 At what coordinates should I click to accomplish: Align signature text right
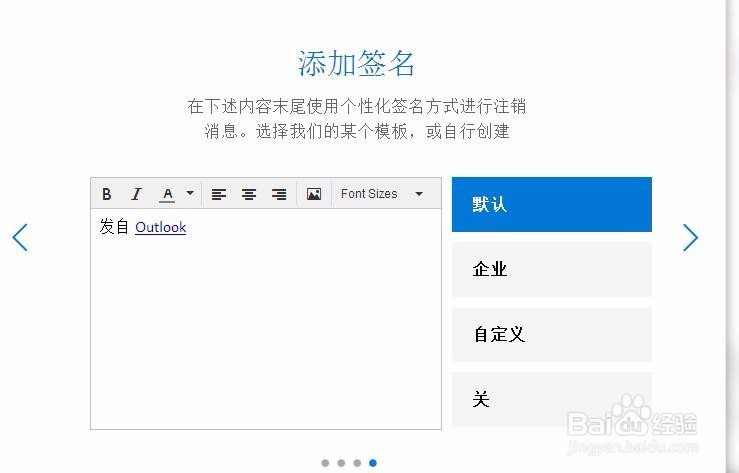(279, 194)
